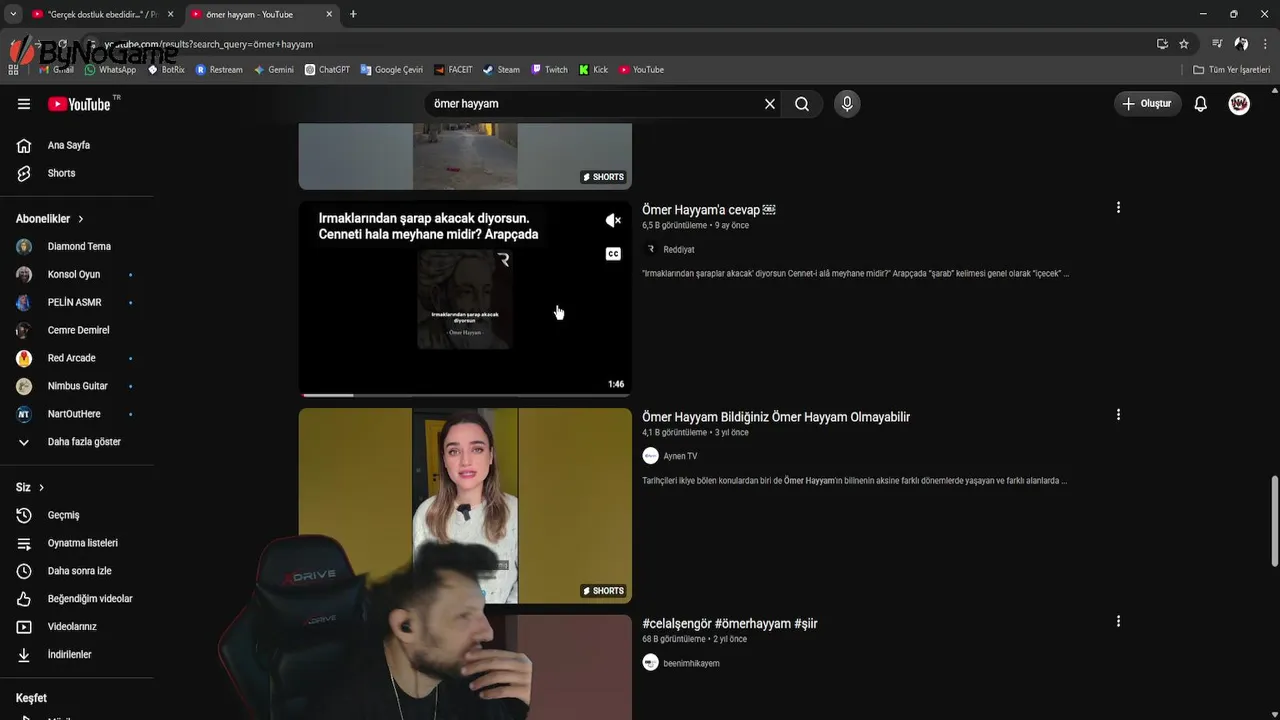Image resolution: width=1280 pixels, height=720 pixels.
Task: Open the Nimbus Guitar subscription
Action: (77, 386)
